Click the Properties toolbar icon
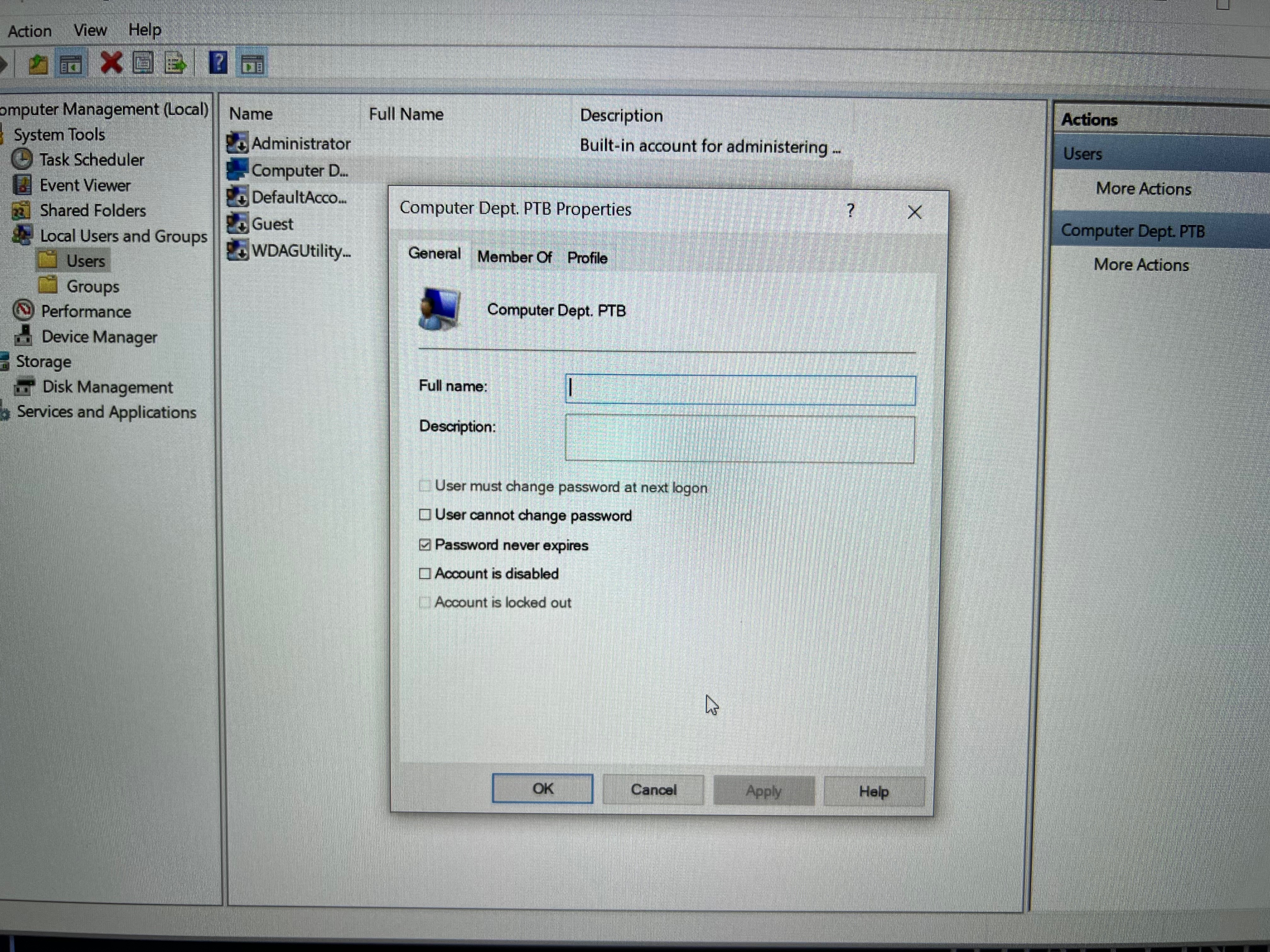1270x952 pixels. (143, 63)
